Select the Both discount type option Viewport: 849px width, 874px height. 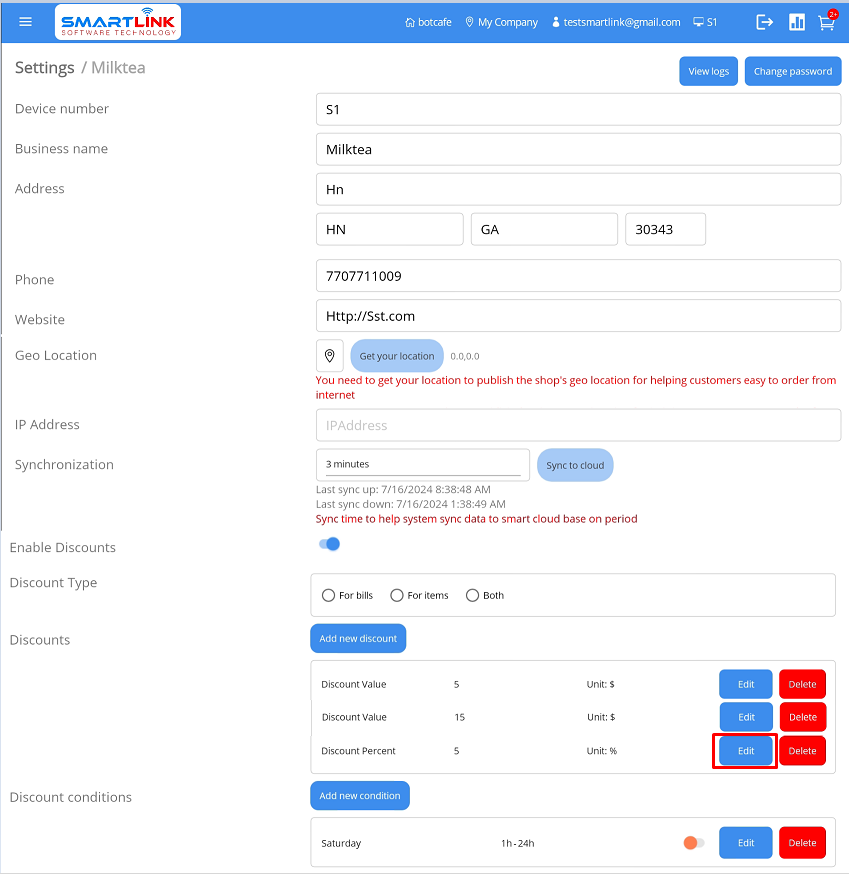[x=473, y=595]
